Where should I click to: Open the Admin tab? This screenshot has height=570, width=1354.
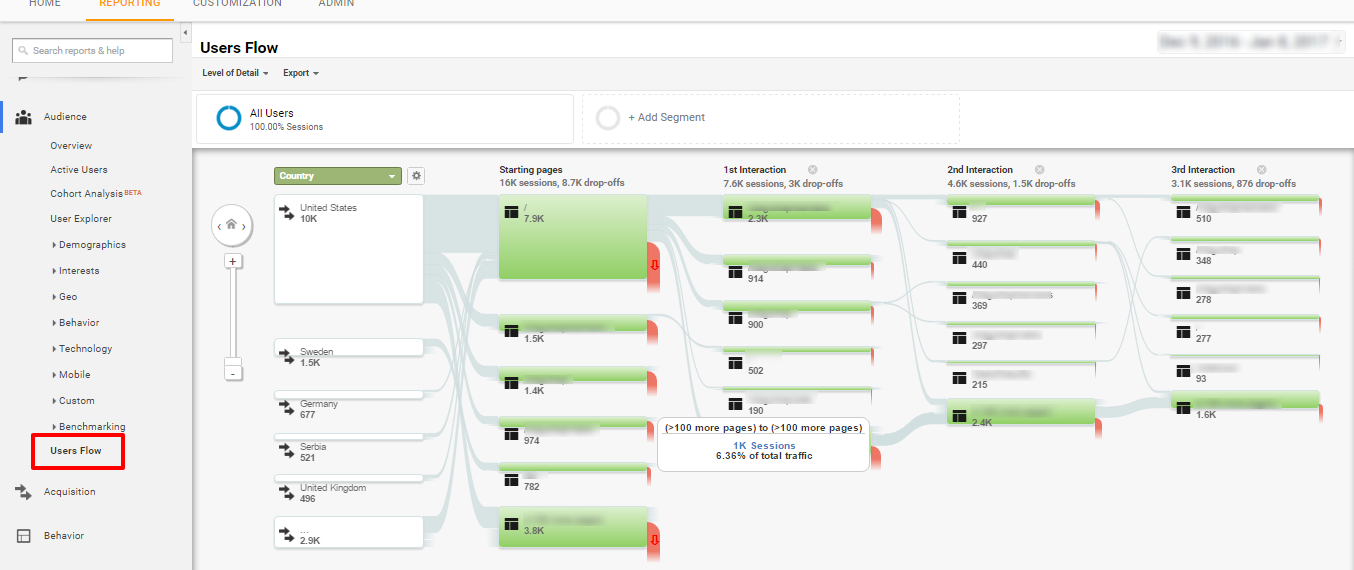click(336, 4)
